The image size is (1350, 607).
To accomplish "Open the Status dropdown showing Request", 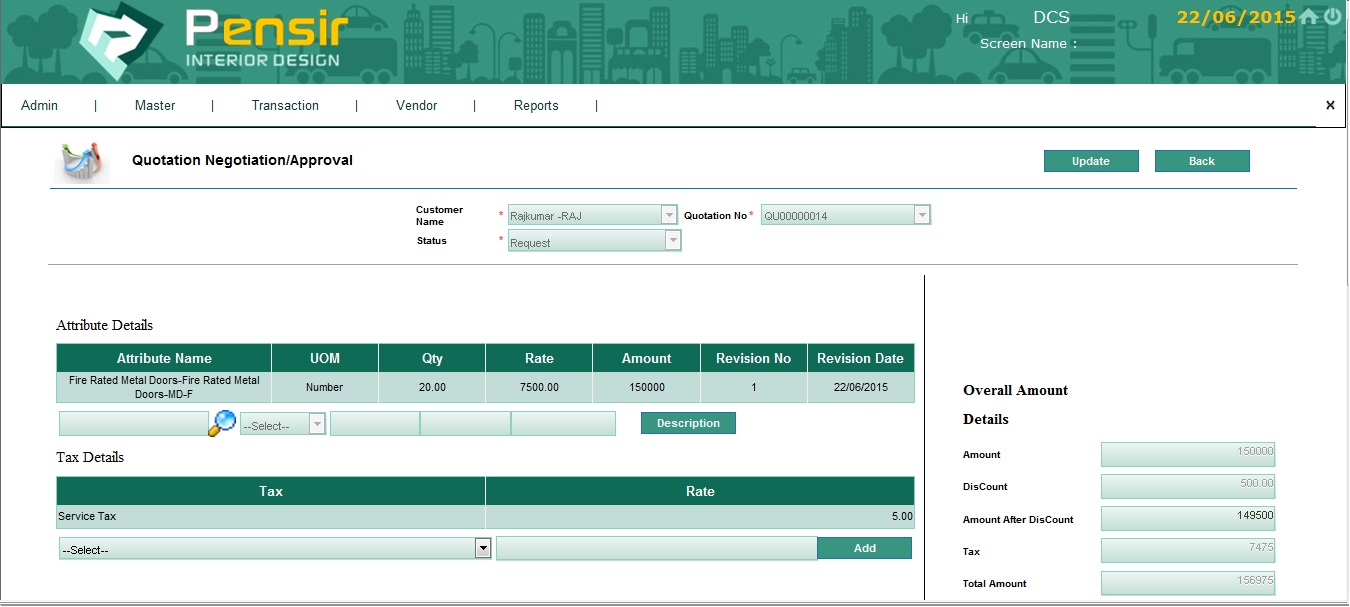I will coord(594,242).
